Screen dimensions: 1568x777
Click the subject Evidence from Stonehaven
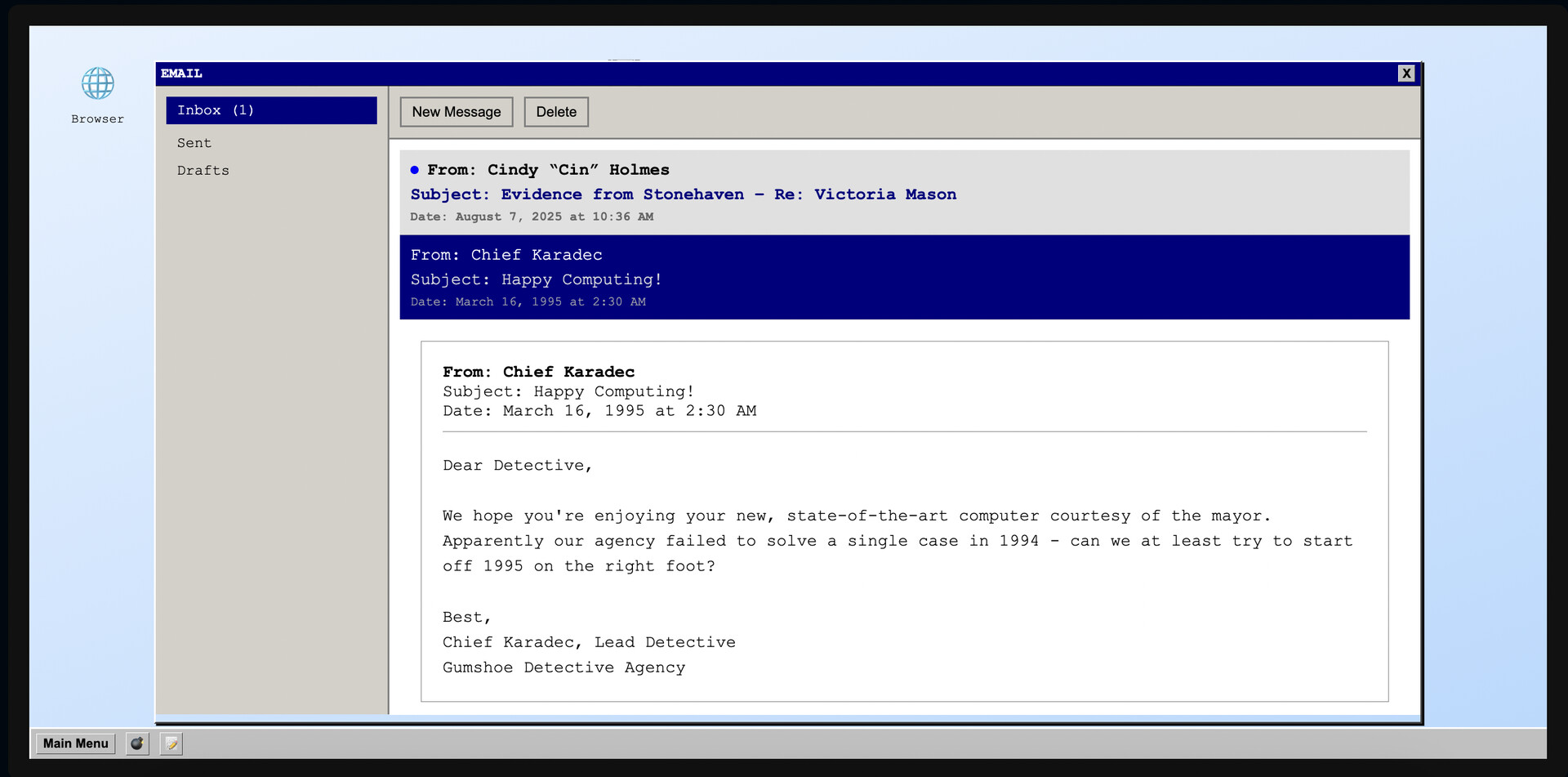pos(683,194)
